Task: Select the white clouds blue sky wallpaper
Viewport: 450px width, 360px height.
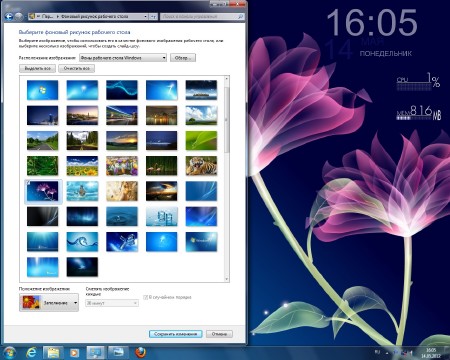Action: pyautogui.click(x=201, y=115)
